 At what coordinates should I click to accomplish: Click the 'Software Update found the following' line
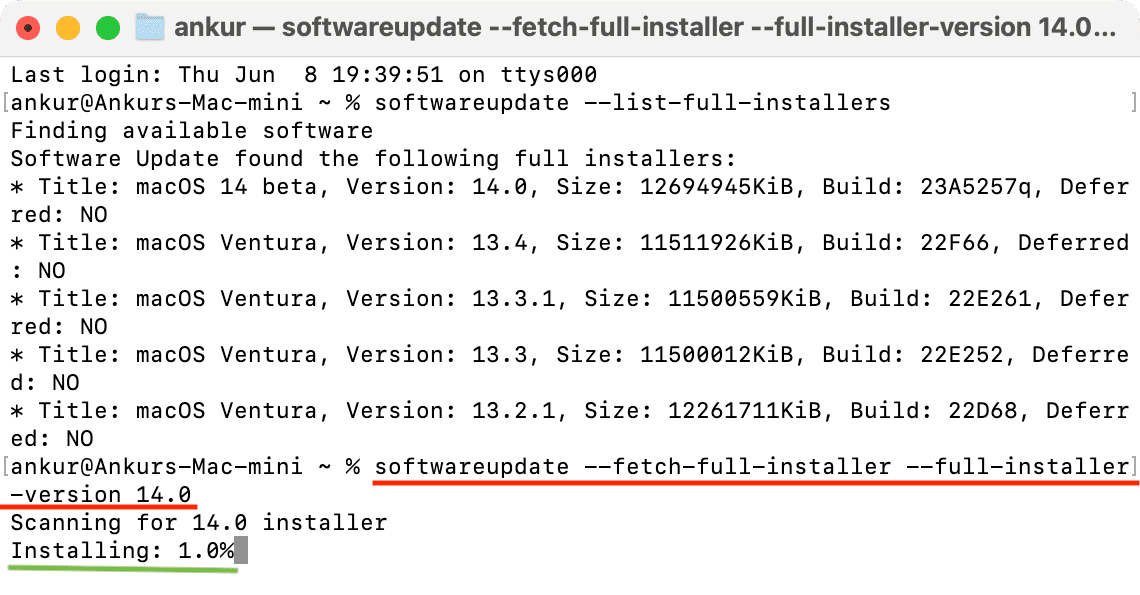tap(374, 159)
